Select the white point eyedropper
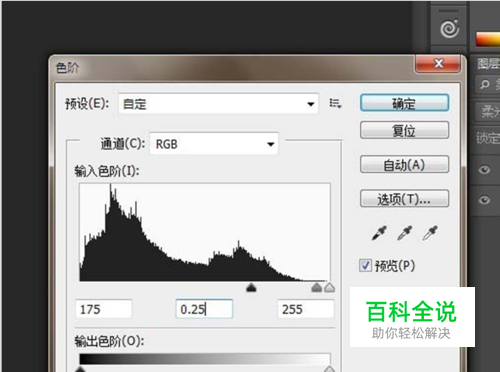Screen dimensions: 500x372 coord(430,233)
